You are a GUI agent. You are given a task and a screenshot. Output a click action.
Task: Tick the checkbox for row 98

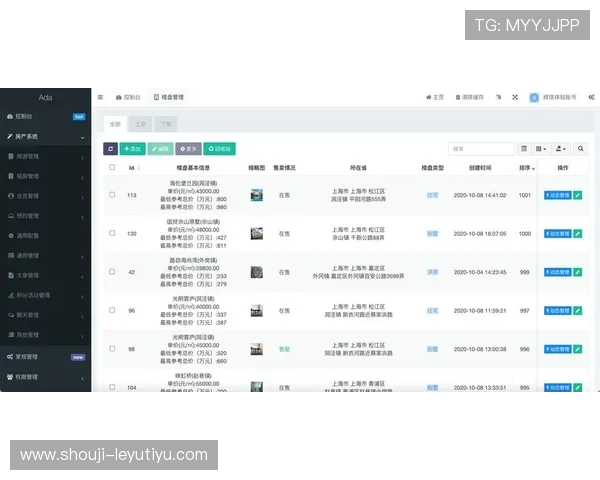pyautogui.click(x=112, y=349)
